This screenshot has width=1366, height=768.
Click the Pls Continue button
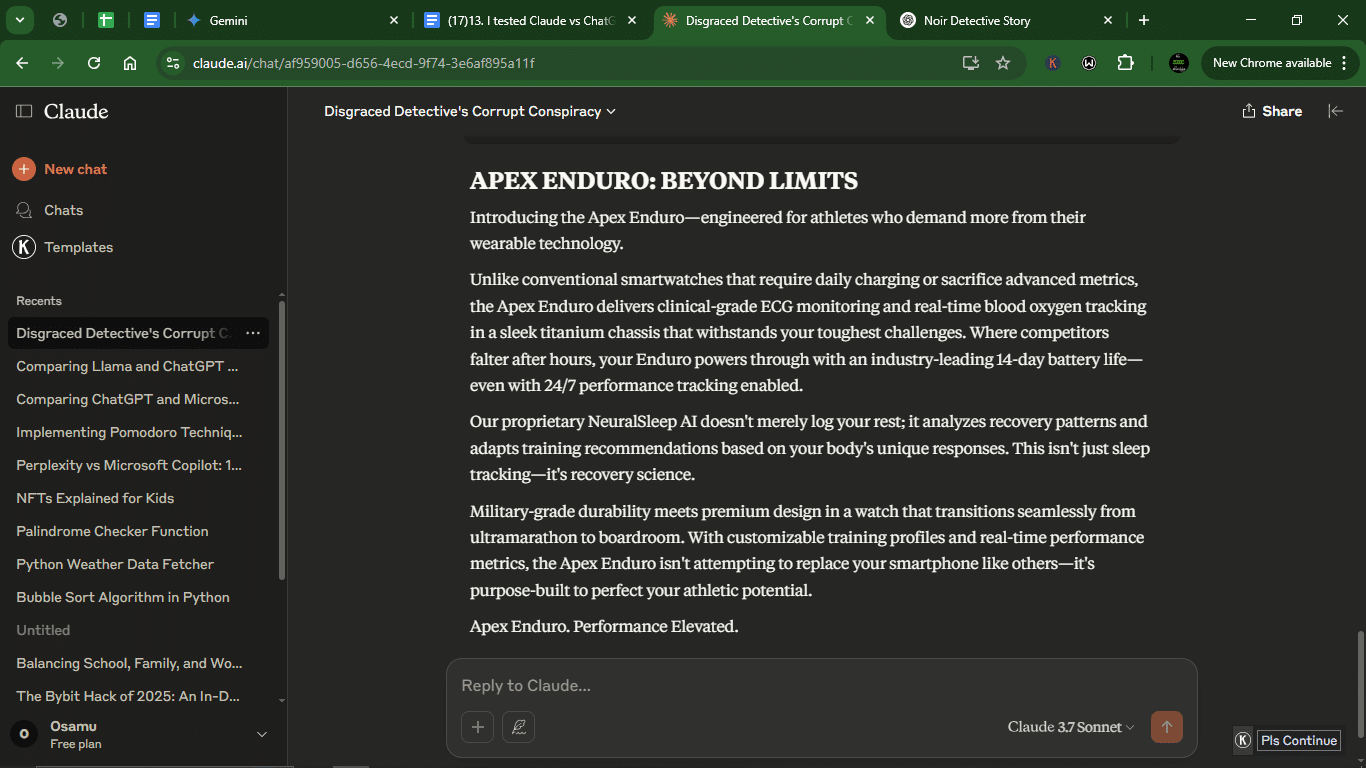(1298, 740)
